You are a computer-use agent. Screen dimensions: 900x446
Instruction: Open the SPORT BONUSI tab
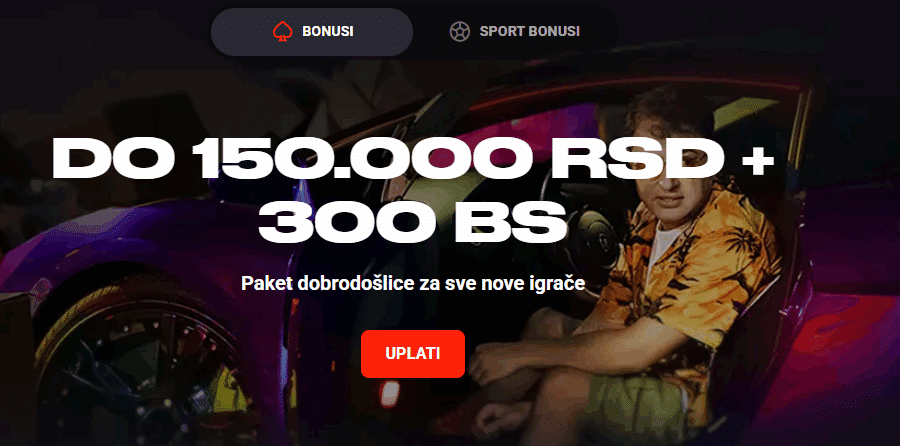[514, 32]
